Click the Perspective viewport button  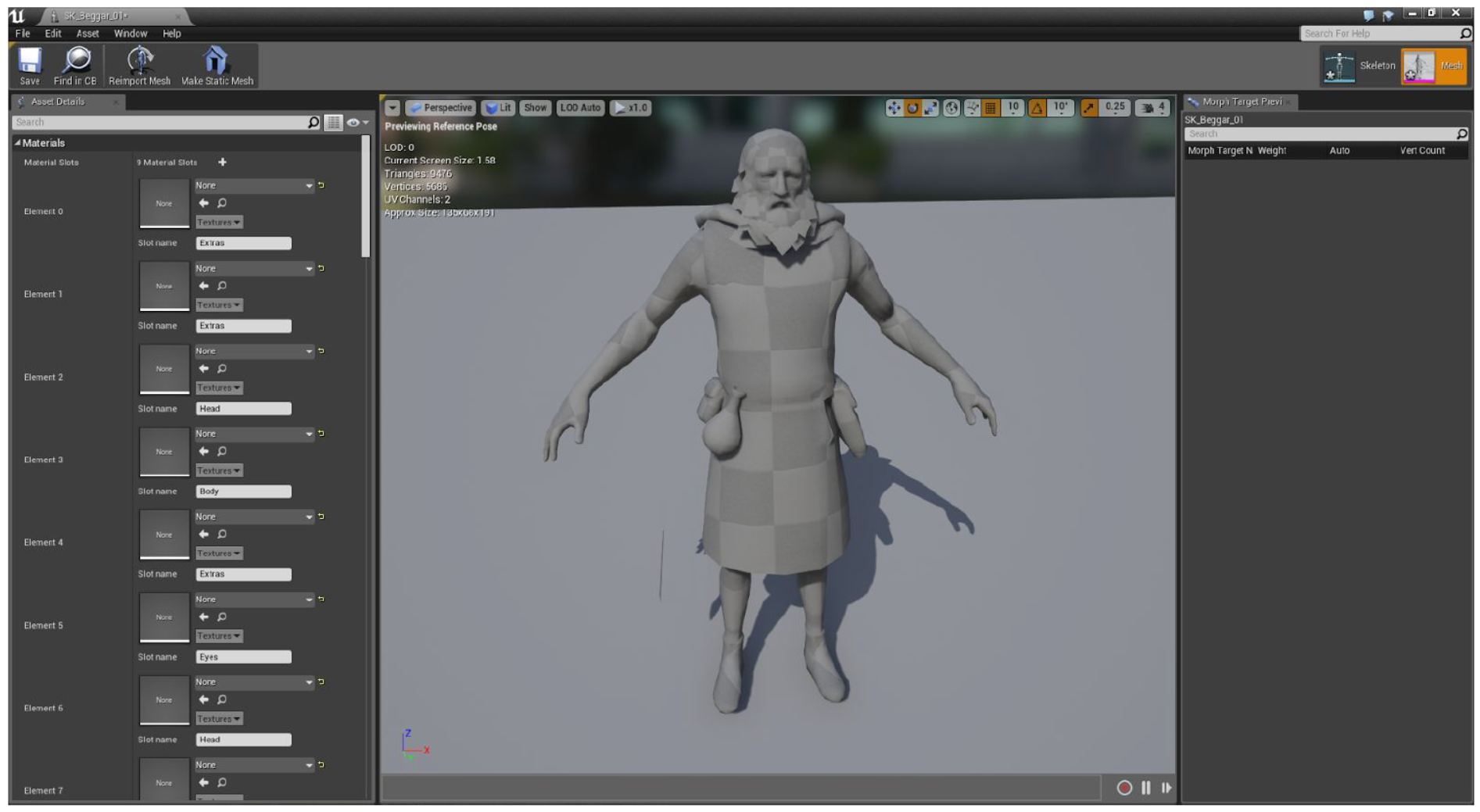[x=441, y=108]
